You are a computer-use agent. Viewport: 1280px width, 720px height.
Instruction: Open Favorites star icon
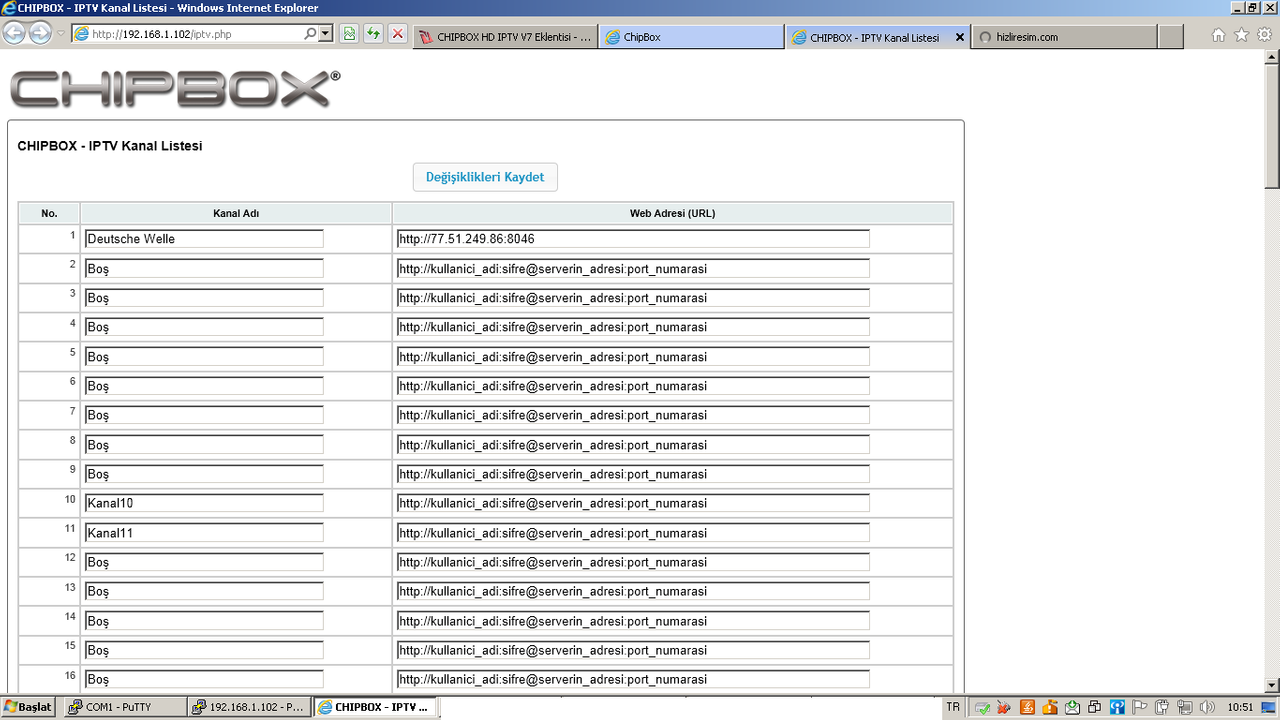(1241, 35)
